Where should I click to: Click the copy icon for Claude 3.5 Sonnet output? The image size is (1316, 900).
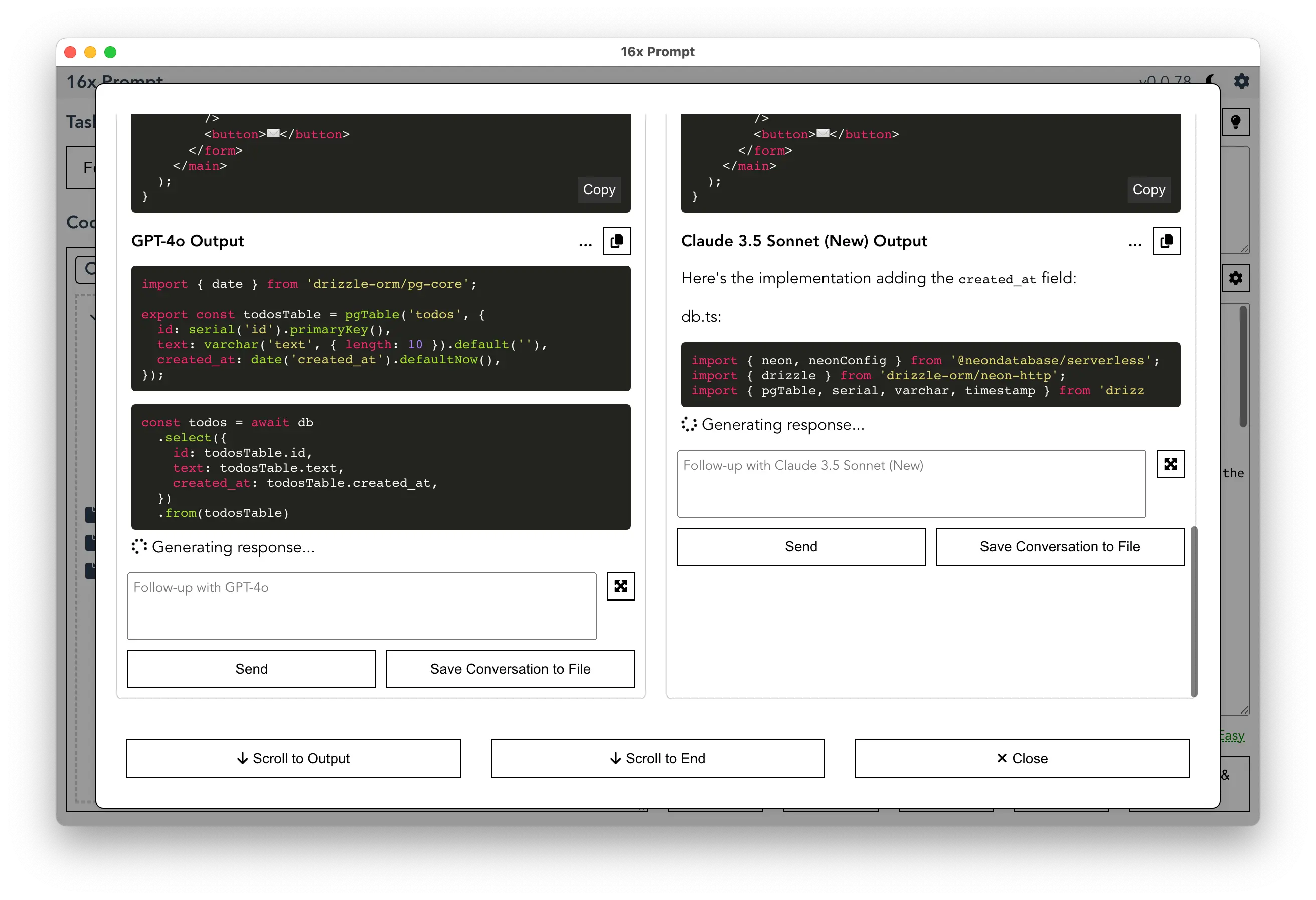[x=1168, y=241]
